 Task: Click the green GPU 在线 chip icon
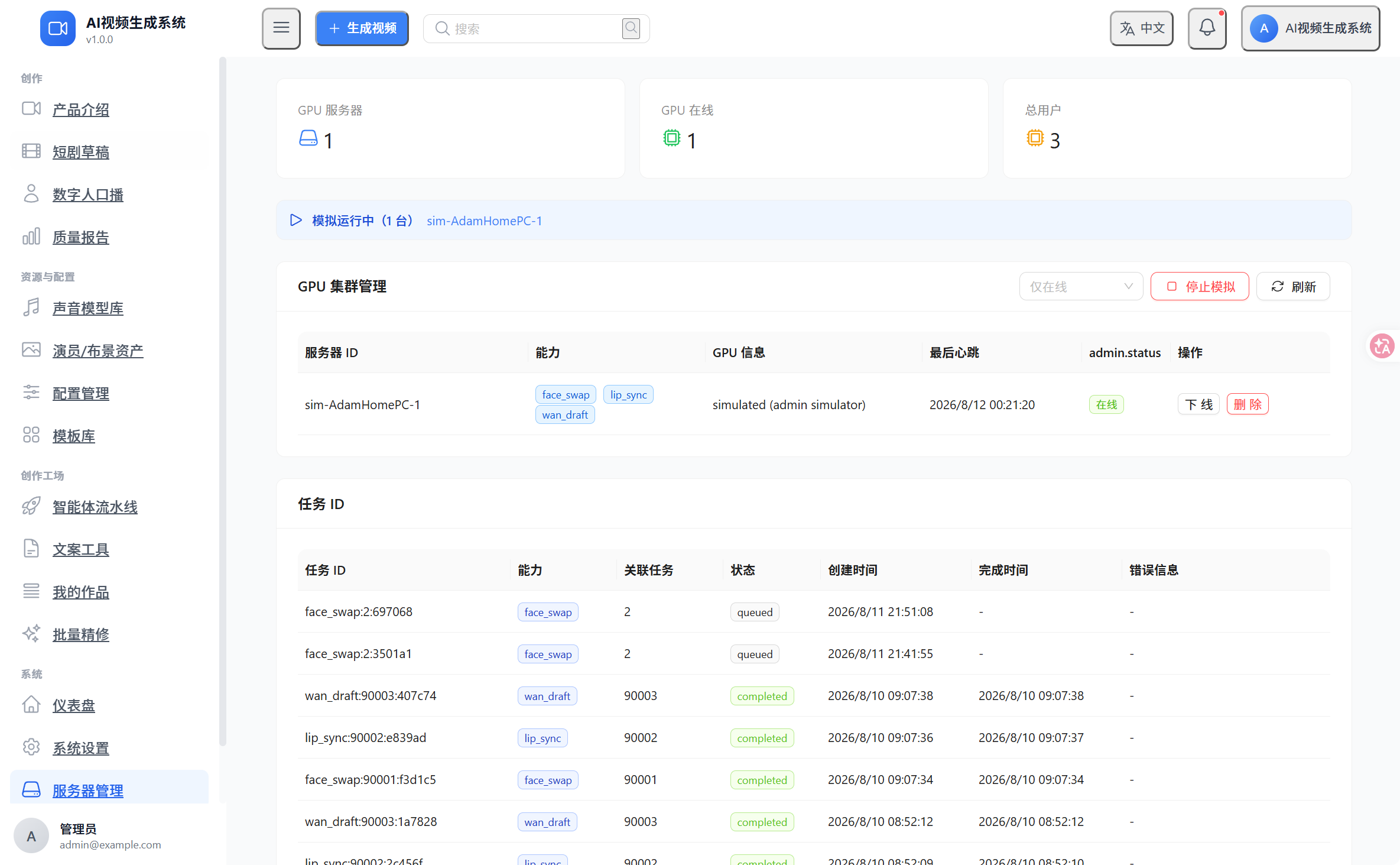pyautogui.click(x=672, y=138)
